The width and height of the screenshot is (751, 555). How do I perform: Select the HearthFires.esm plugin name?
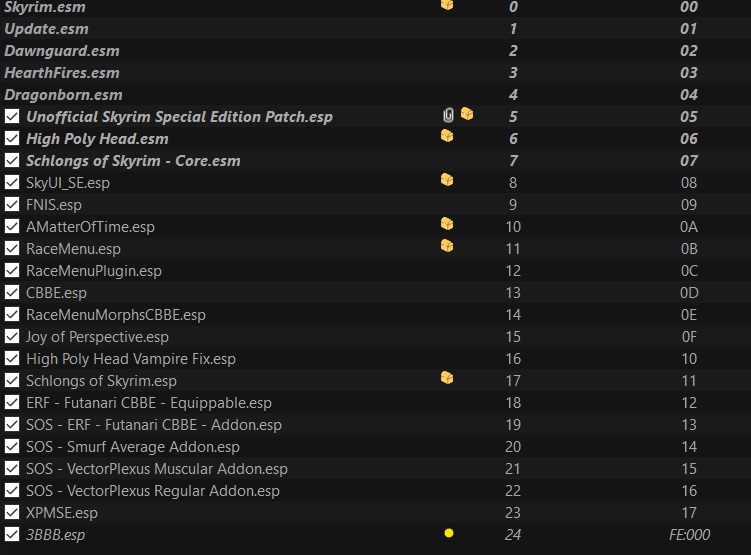[62, 73]
